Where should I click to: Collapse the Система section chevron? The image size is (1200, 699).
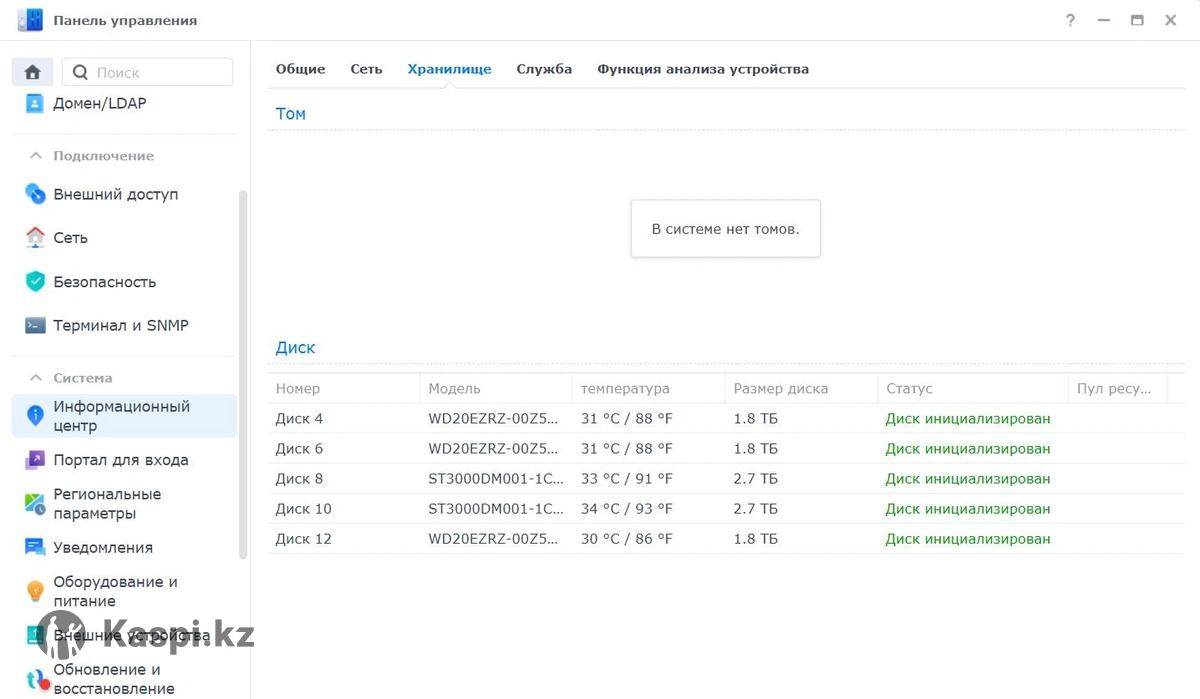[36, 378]
